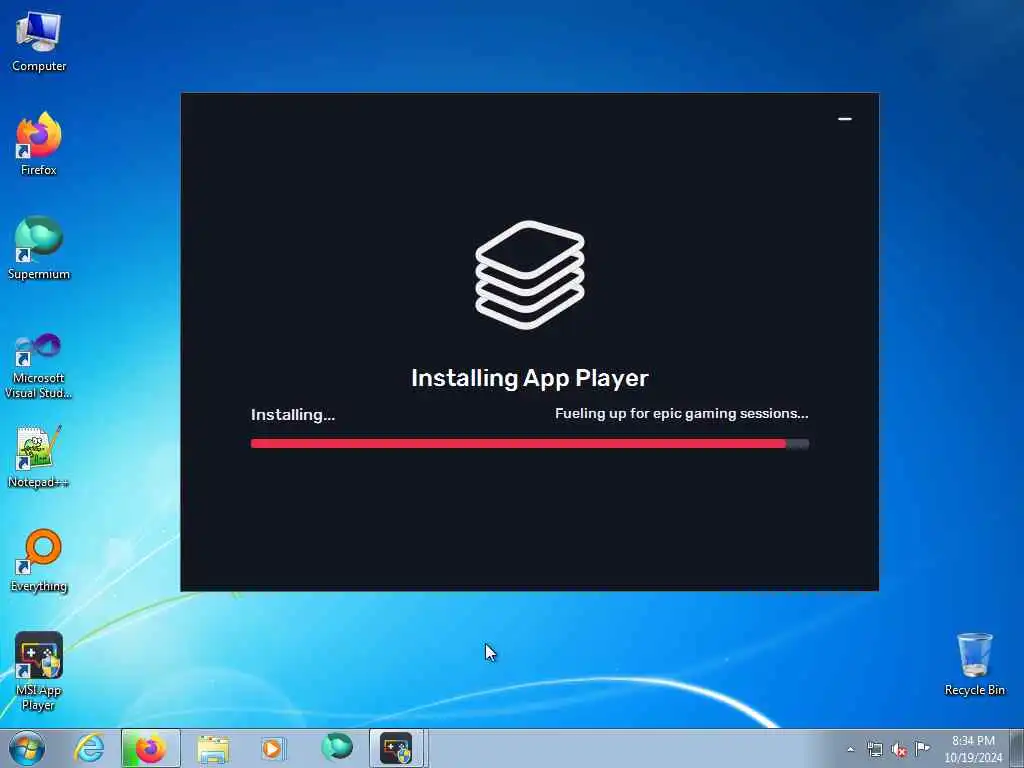Image resolution: width=1024 pixels, height=768 pixels.
Task: Click 'Fueling up for epic gaming sessions...' text
Action: coord(682,413)
